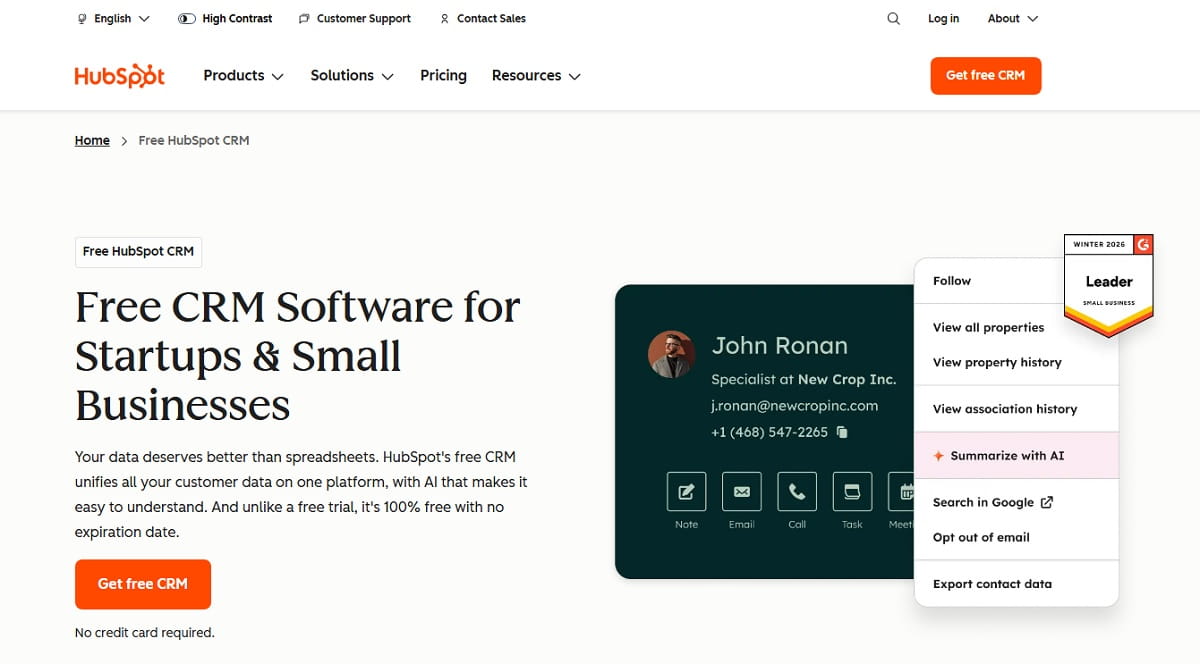Follow the Home breadcrumb link
1200x664 pixels.
click(x=92, y=140)
